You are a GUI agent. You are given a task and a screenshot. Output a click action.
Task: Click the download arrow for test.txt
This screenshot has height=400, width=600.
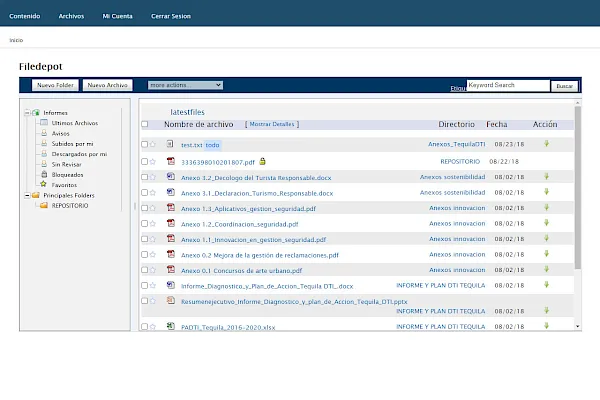[546, 144]
